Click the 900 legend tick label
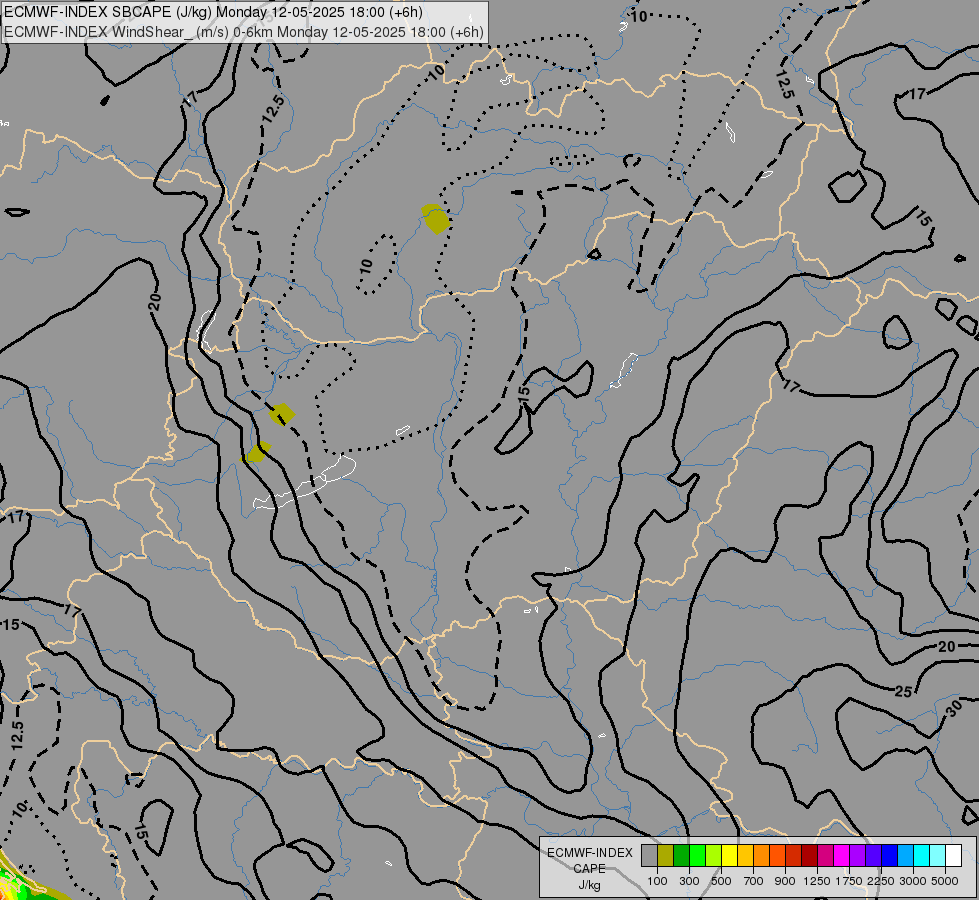 pyautogui.click(x=785, y=881)
